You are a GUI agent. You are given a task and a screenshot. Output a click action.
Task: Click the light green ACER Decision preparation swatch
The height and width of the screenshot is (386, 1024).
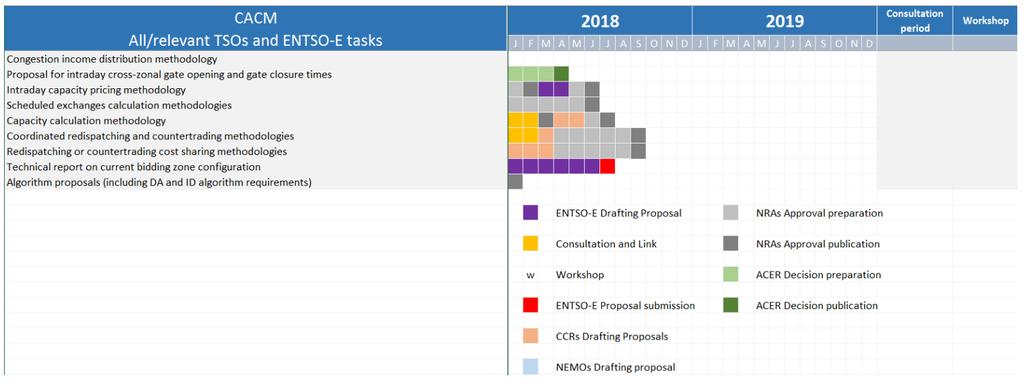point(731,274)
